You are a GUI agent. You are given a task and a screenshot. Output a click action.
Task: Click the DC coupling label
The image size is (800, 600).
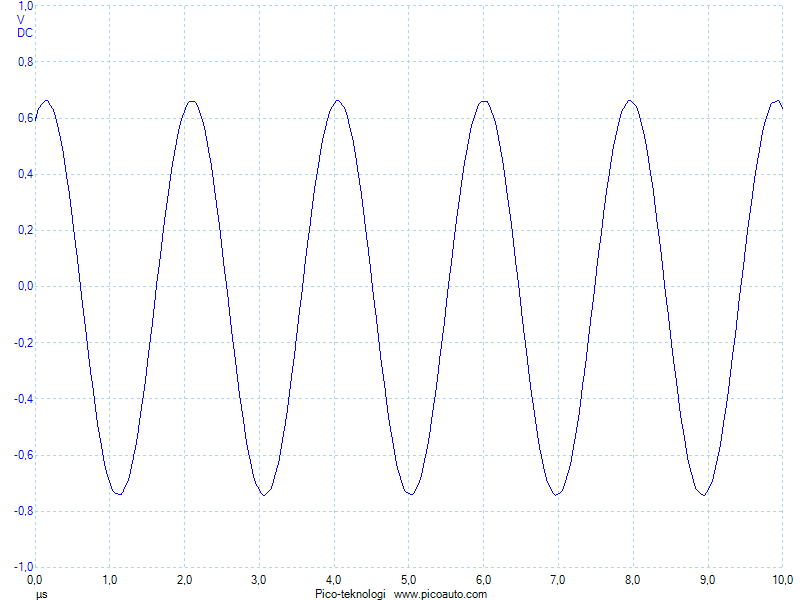25,33
